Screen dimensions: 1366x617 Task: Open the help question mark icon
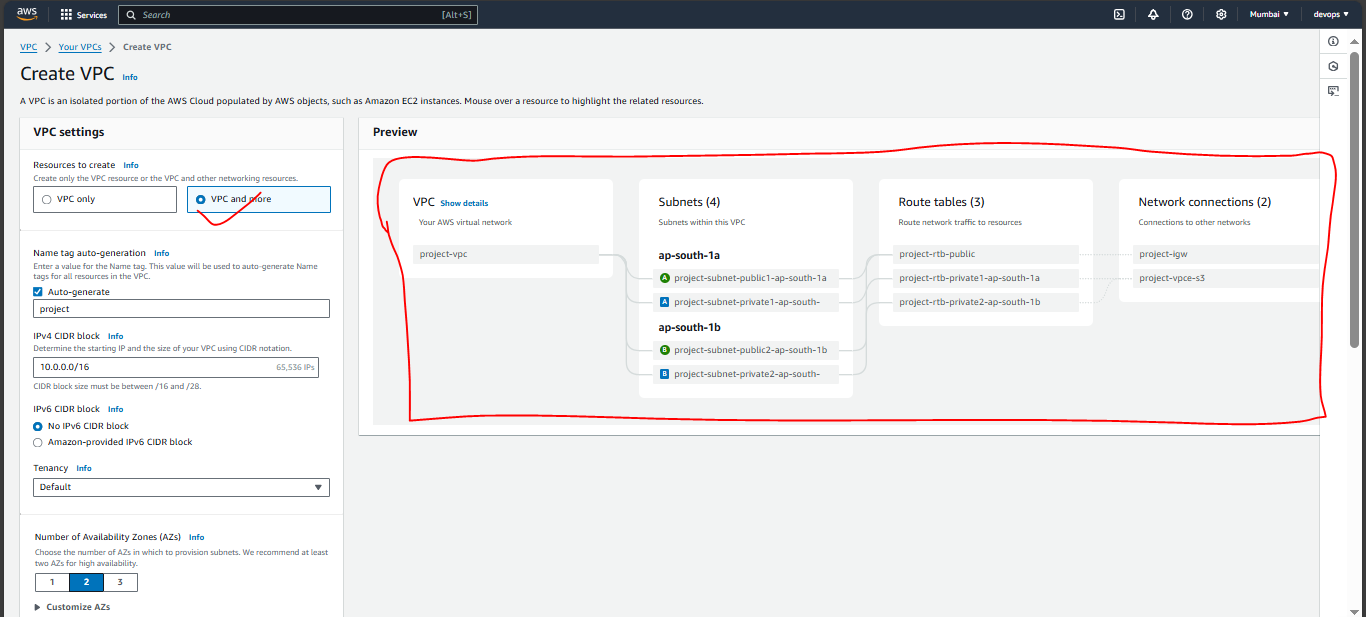(1187, 15)
